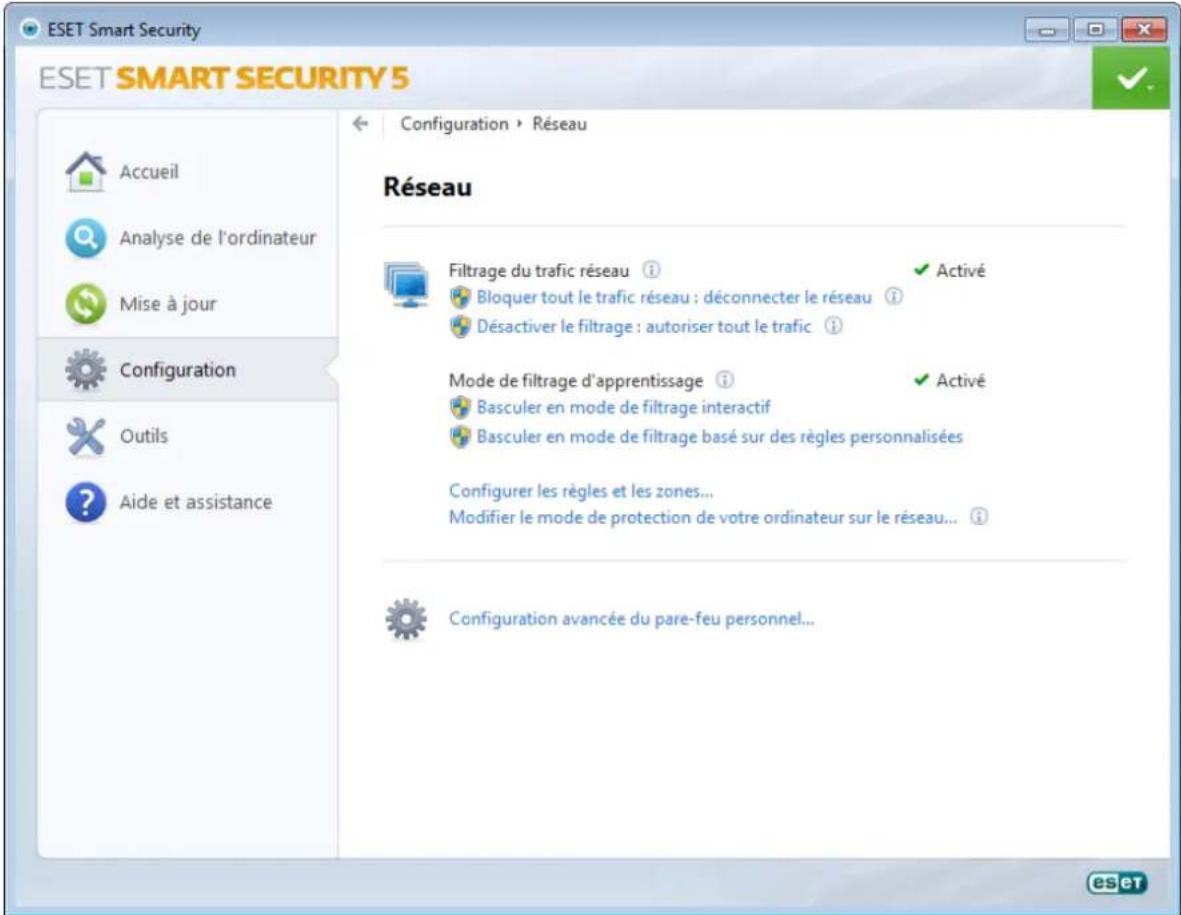Click the shield icon before Désactiver le filtrage
Image resolution: width=1181 pixels, height=915 pixels.
460,327
